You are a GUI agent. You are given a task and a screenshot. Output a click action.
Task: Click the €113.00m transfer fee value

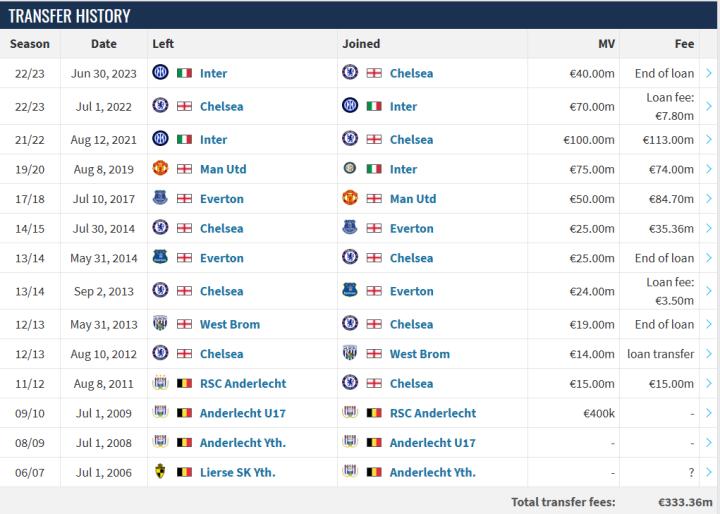pyautogui.click(x=664, y=140)
